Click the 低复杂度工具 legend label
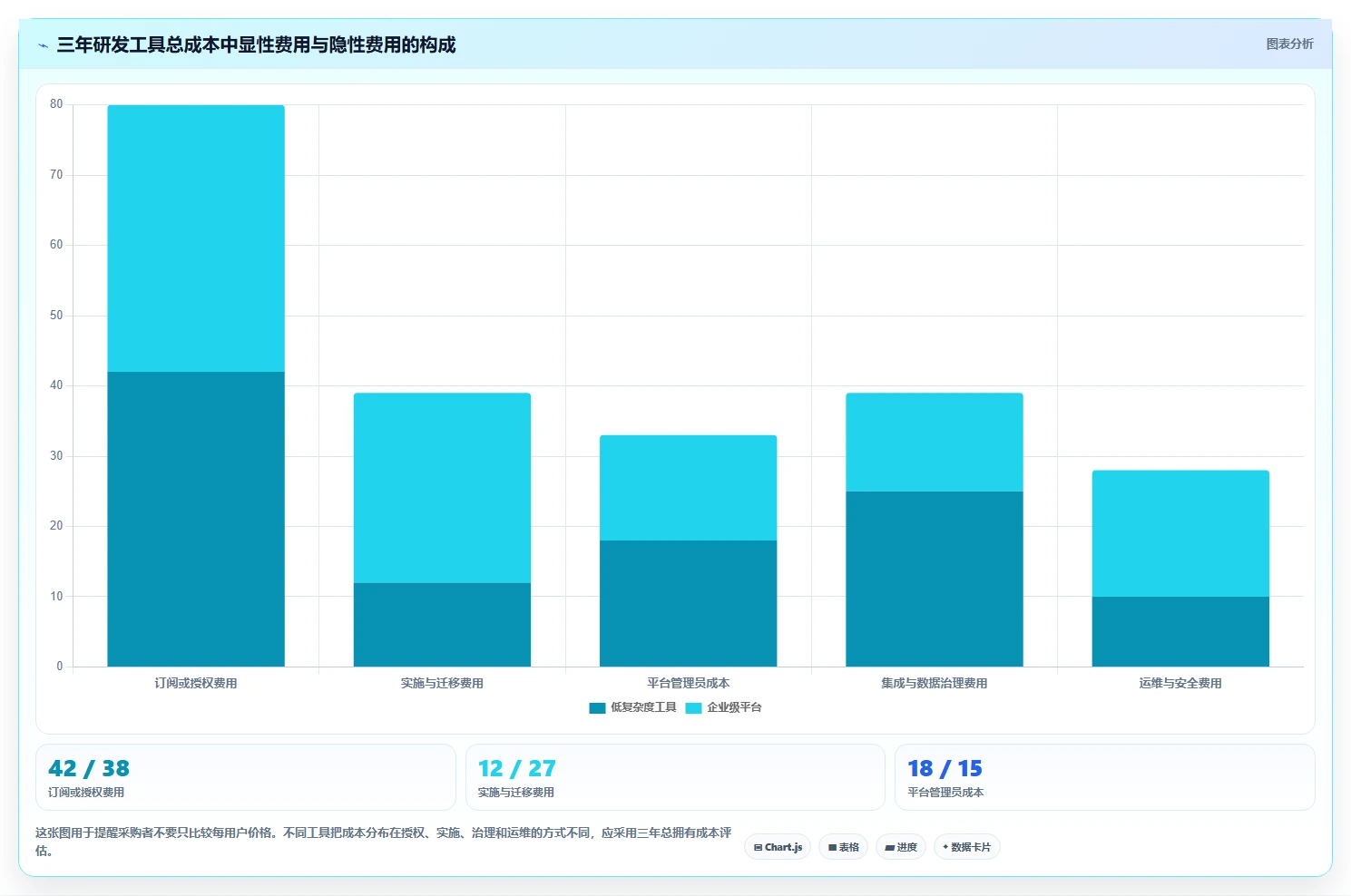Image resolution: width=1351 pixels, height=896 pixels. tap(643, 707)
